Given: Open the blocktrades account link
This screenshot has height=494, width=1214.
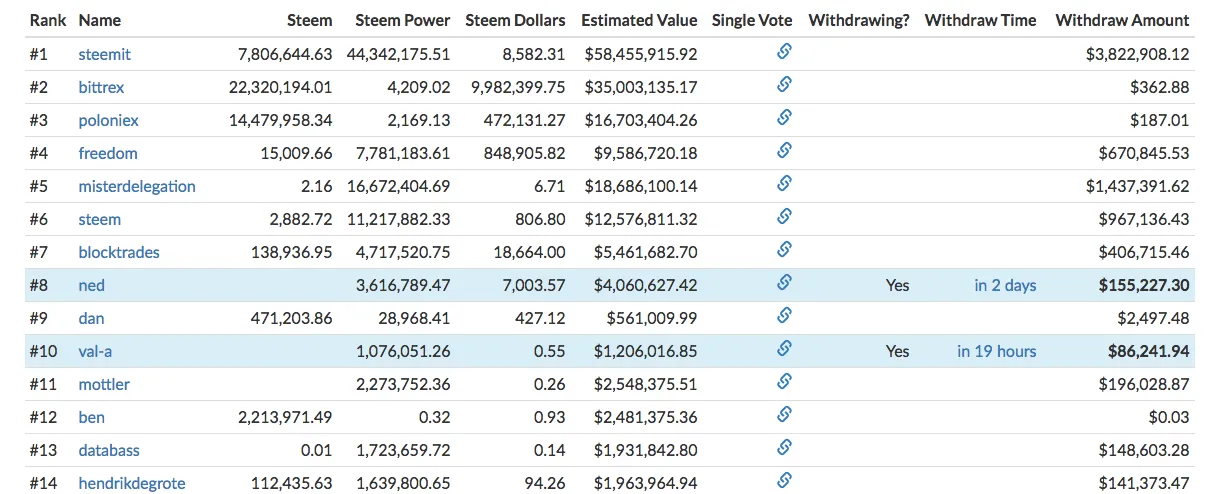Looking at the screenshot, I should click(x=119, y=252).
